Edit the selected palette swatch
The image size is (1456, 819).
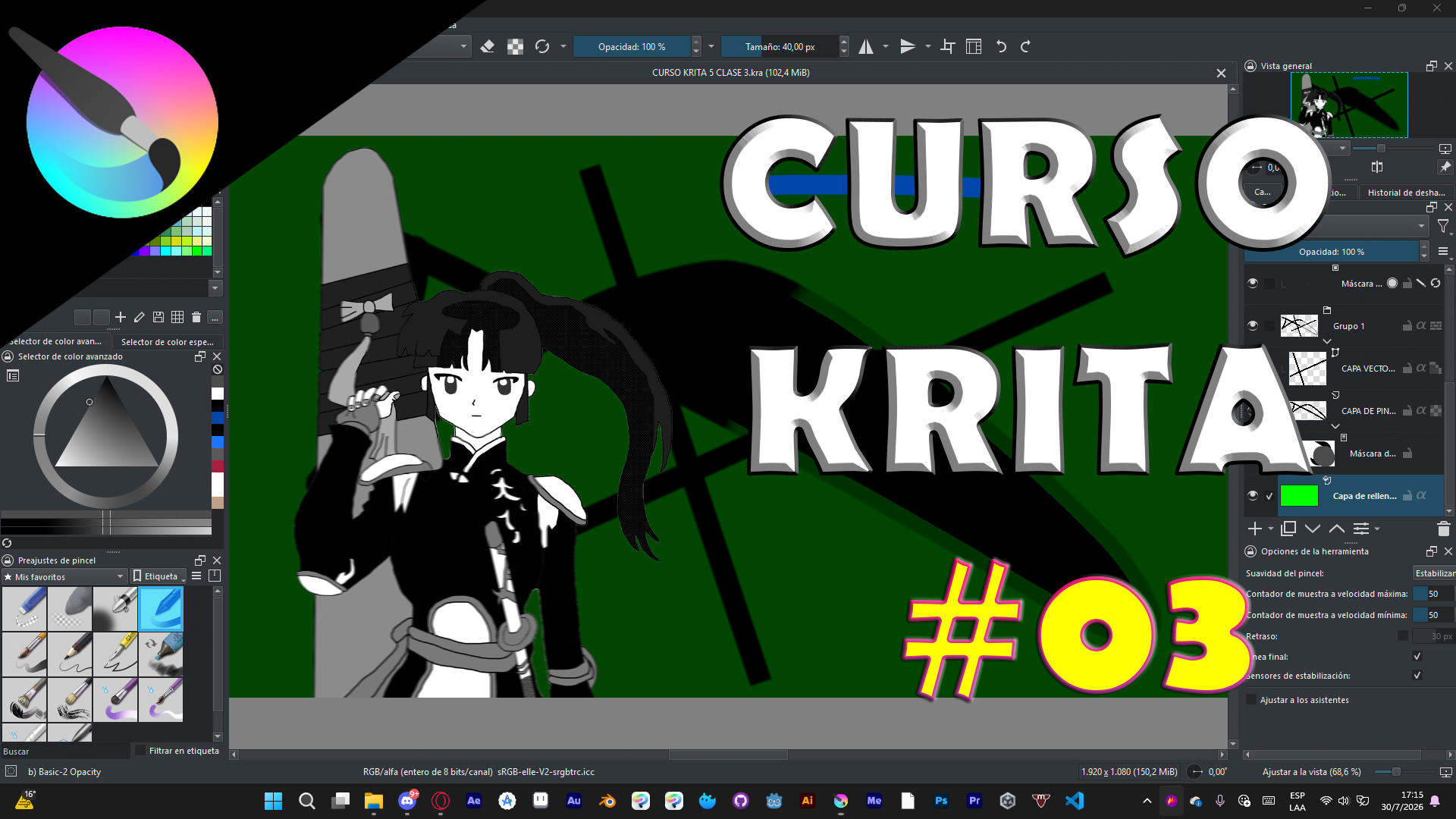(140, 317)
